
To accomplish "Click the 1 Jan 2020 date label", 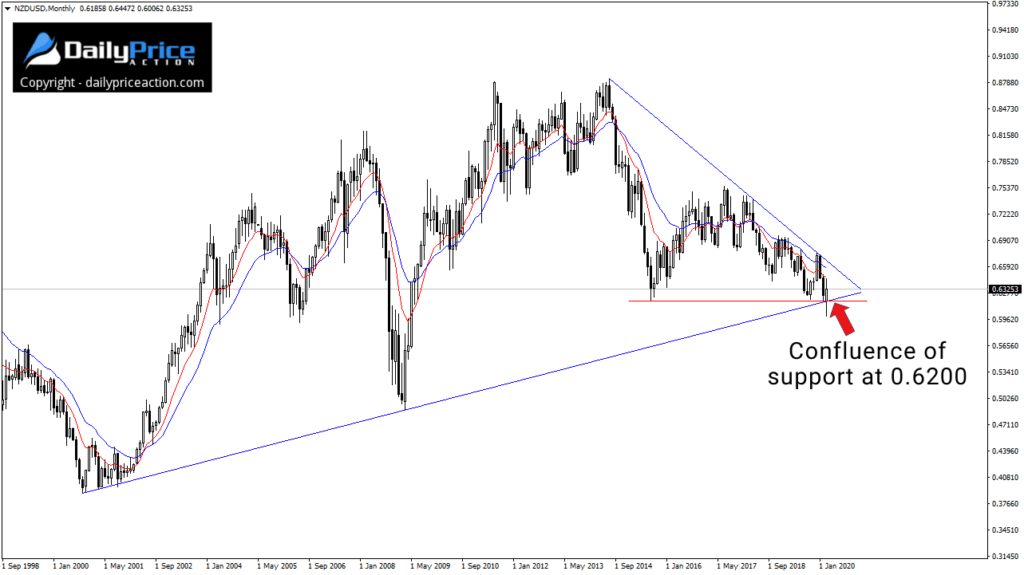I will (837, 566).
